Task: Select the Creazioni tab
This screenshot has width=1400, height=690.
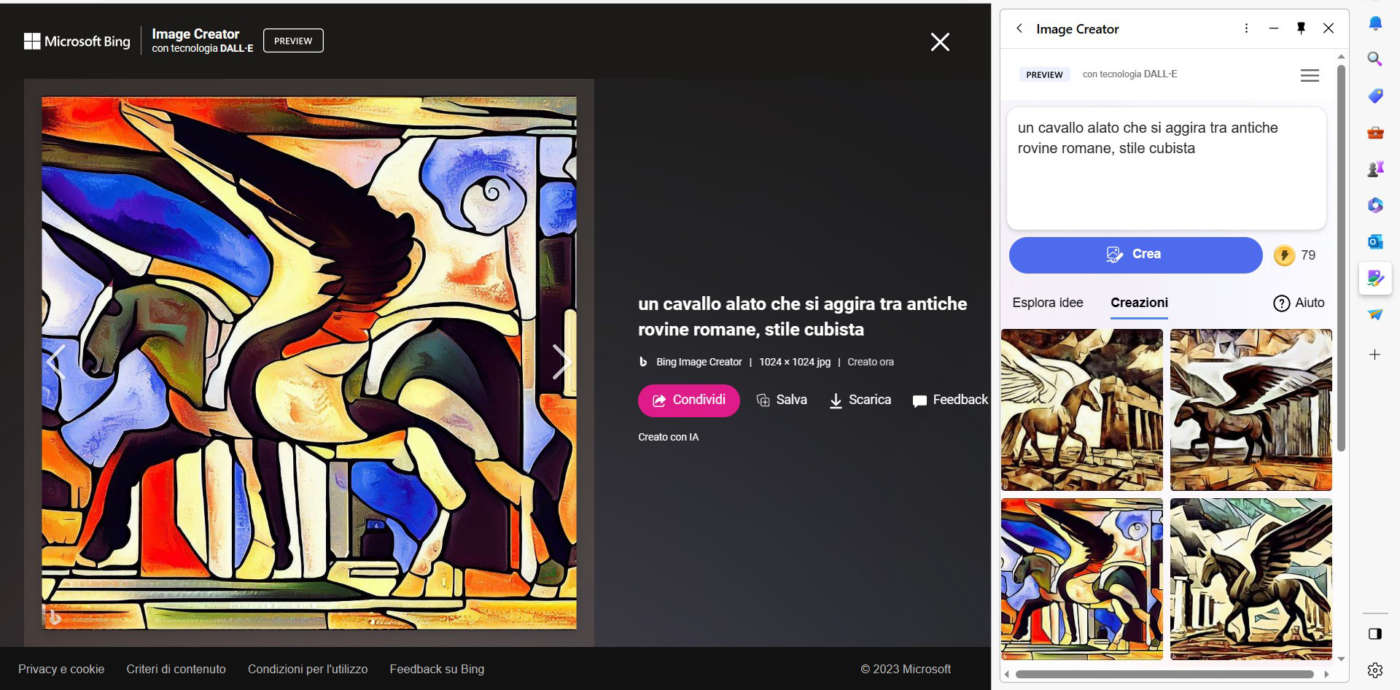Action: [x=1139, y=303]
